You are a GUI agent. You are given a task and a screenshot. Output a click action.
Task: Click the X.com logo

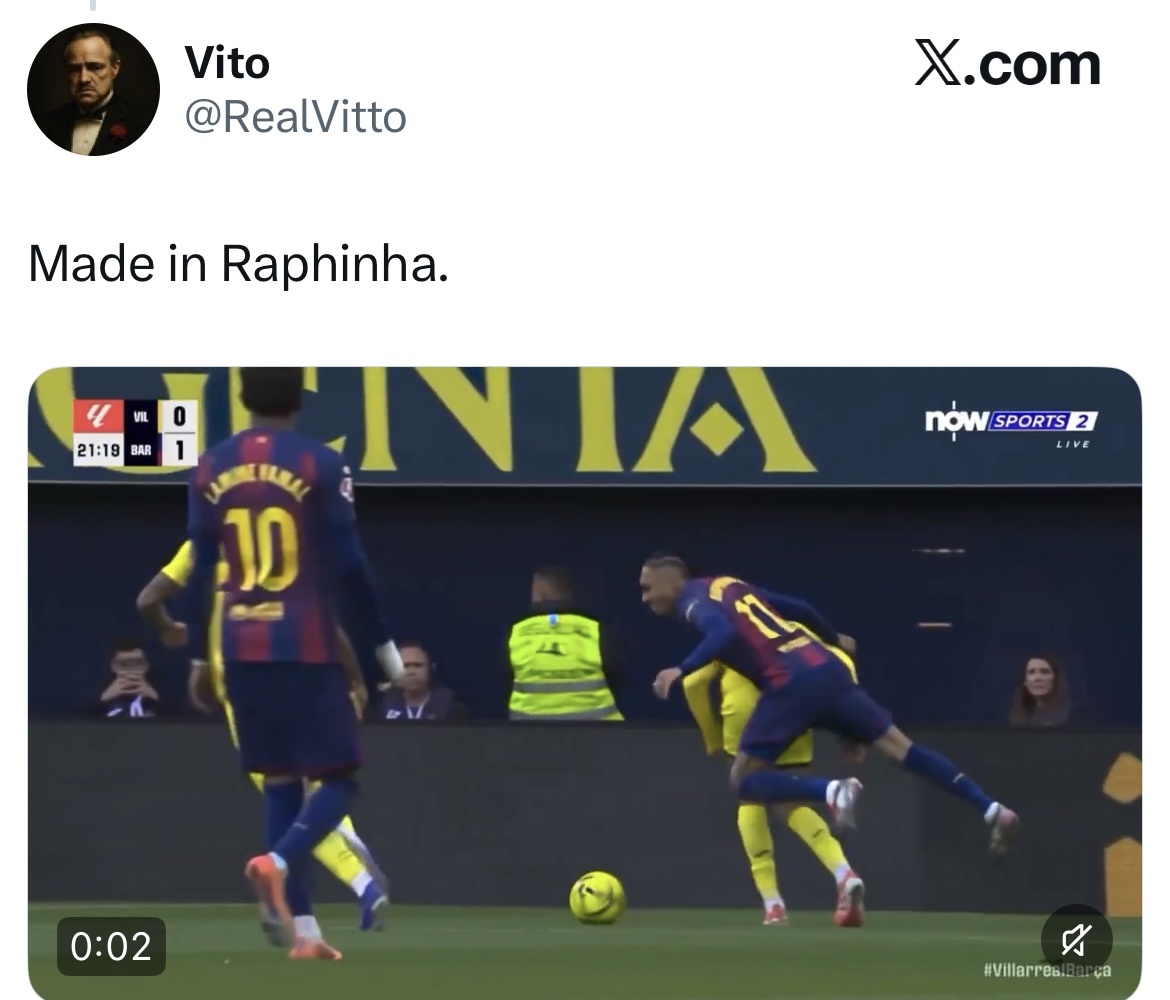coord(1007,65)
